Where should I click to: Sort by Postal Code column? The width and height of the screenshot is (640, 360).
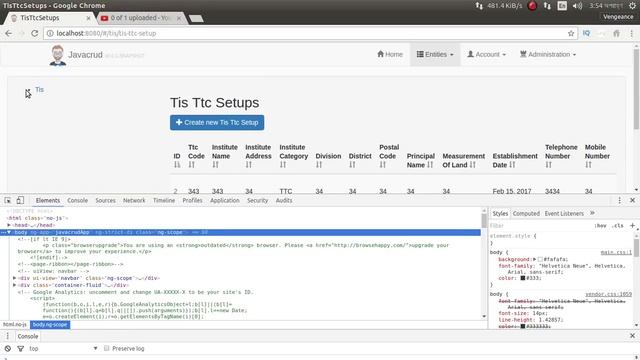382,165
